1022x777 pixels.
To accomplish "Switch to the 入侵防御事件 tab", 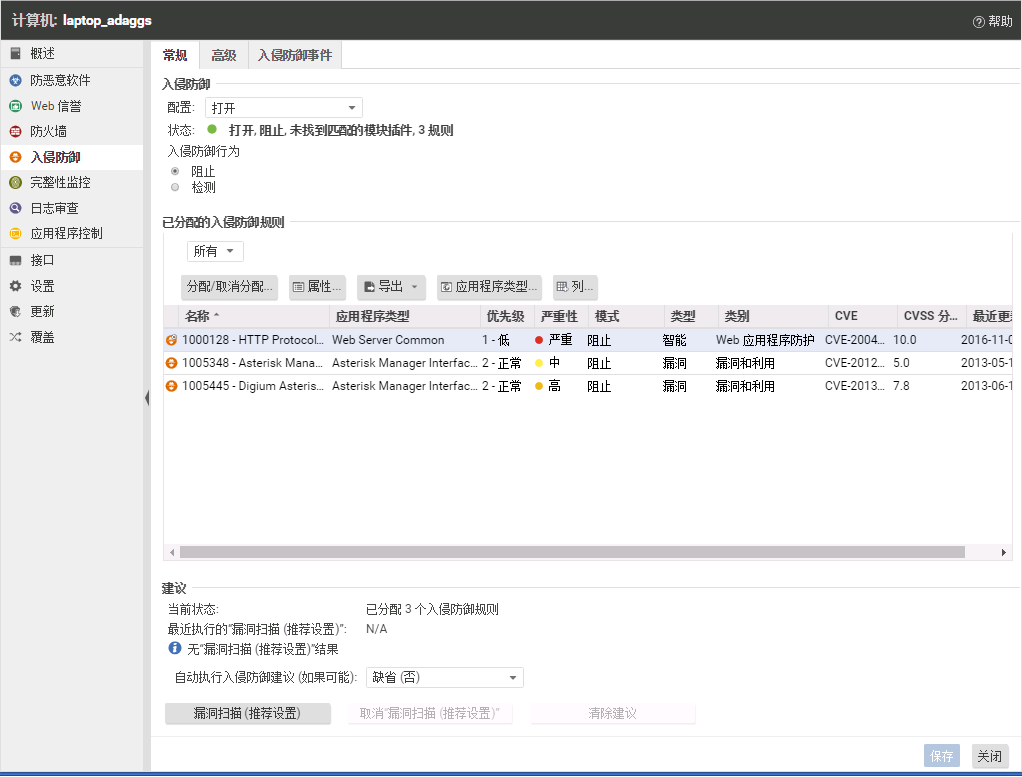I will click(x=294, y=55).
